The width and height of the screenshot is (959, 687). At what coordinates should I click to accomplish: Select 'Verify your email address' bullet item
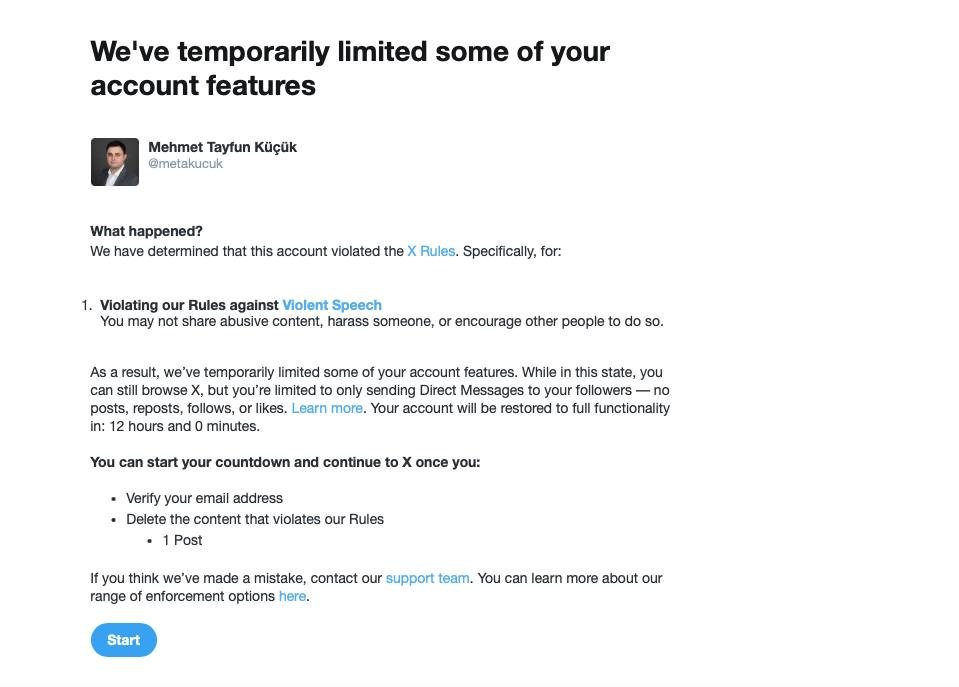(x=204, y=498)
